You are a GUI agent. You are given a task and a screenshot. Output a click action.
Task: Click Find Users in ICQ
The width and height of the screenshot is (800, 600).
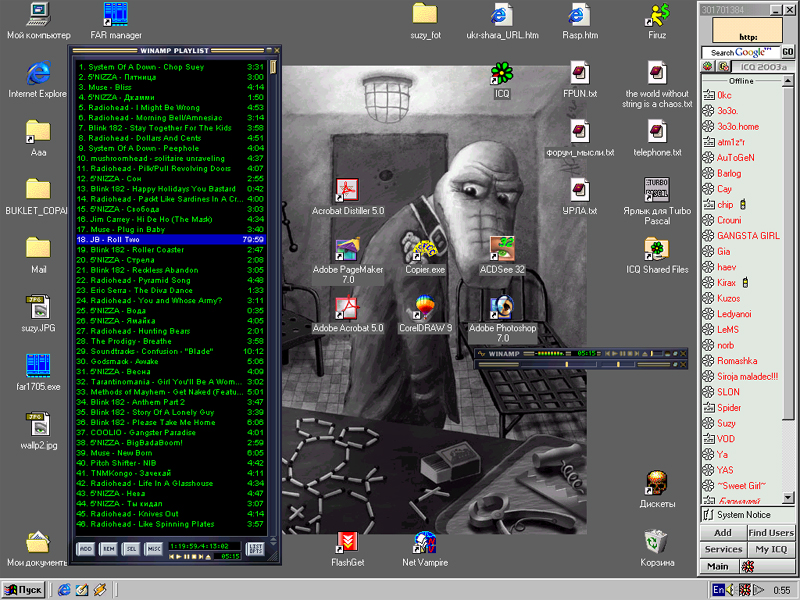click(771, 533)
